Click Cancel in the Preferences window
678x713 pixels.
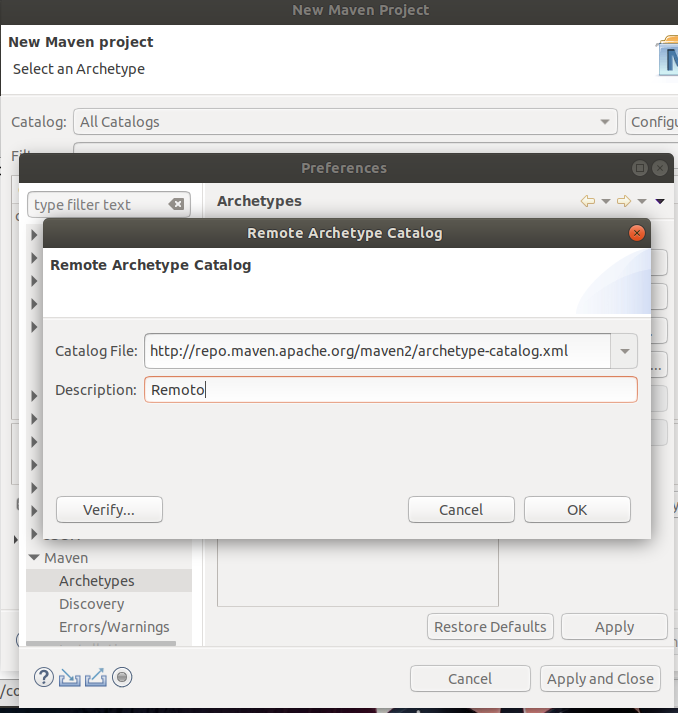pyautogui.click(x=470, y=679)
